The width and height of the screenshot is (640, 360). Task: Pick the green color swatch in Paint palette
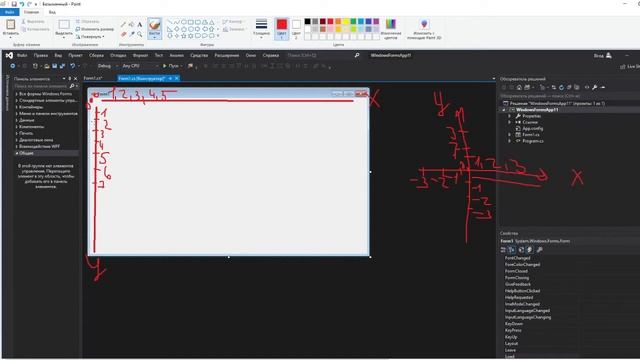(x=353, y=22)
